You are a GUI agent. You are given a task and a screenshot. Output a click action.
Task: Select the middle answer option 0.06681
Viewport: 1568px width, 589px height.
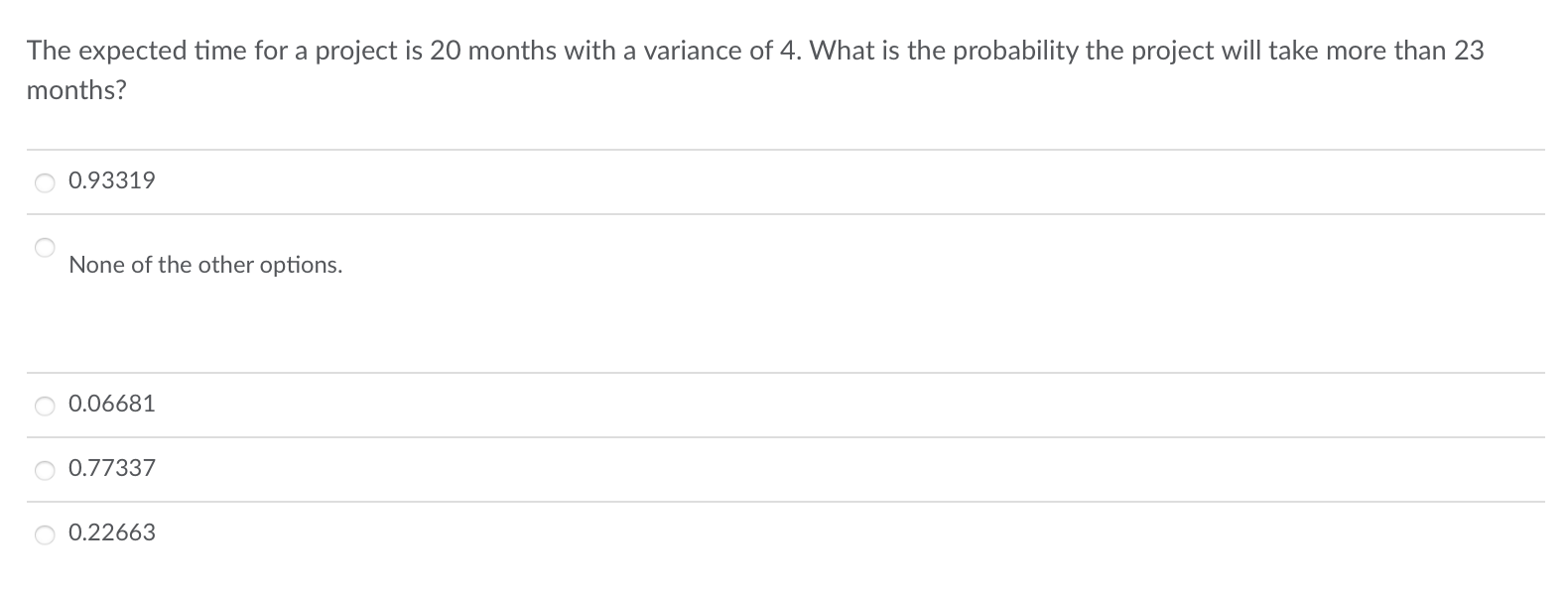point(110,405)
